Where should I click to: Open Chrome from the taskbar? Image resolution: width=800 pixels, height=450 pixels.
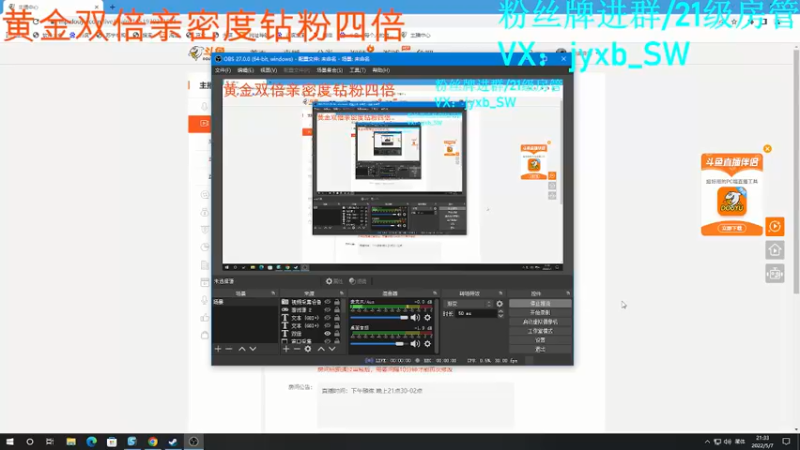coord(153,442)
